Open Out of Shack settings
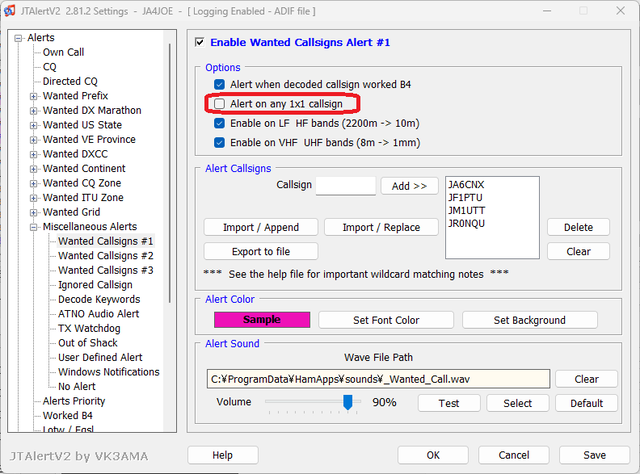Screen dimensions: 640x474 (88, 343)
